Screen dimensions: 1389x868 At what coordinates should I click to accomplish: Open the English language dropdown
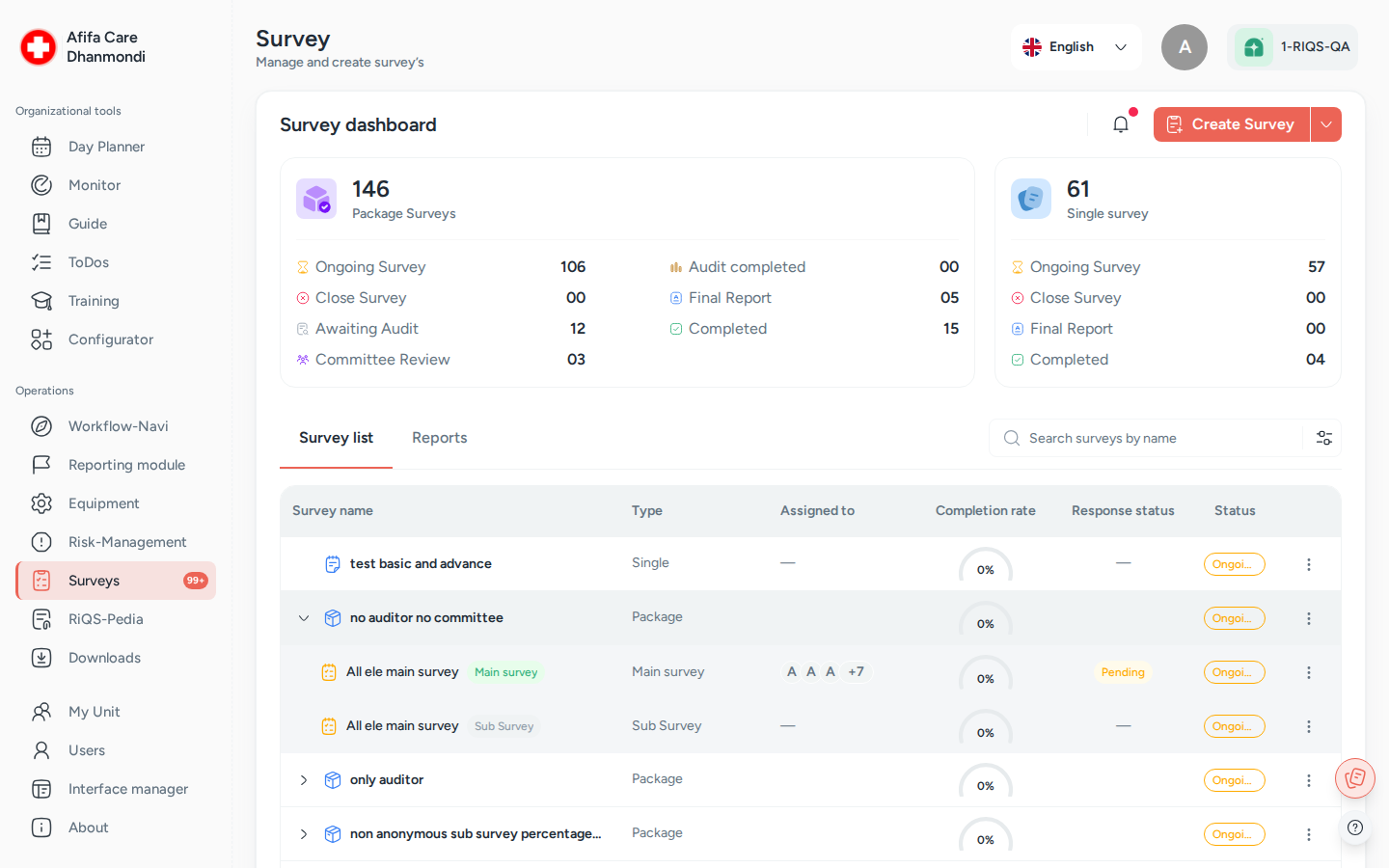coord(1076,47)
